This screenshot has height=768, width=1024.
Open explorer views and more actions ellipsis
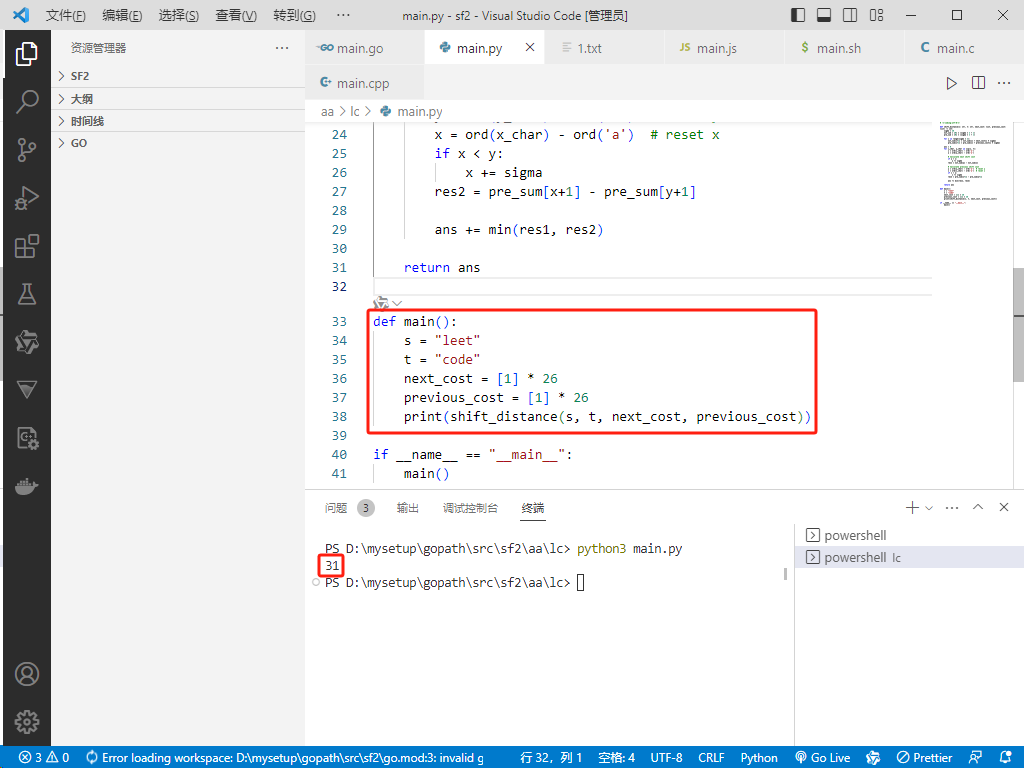point(282,48)
